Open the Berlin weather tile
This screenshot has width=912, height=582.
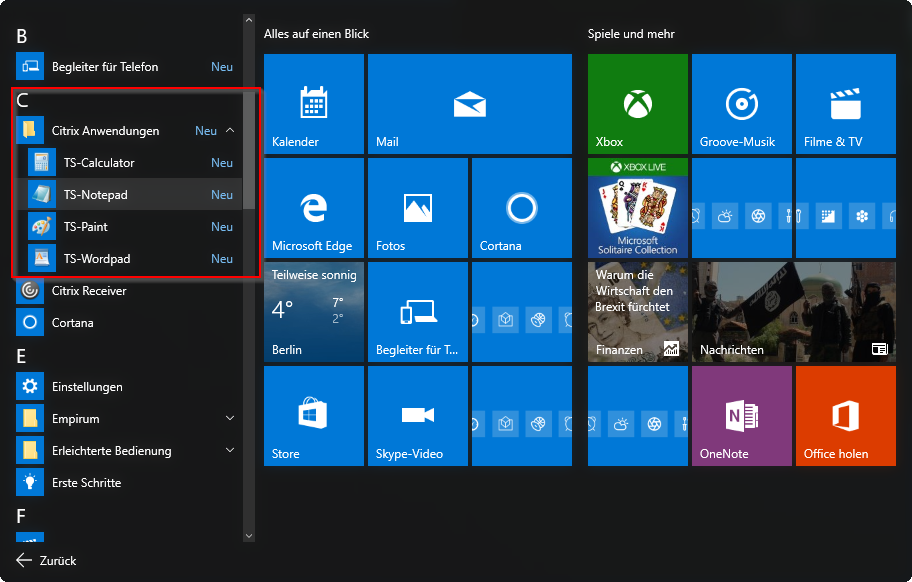pos(314,312)
